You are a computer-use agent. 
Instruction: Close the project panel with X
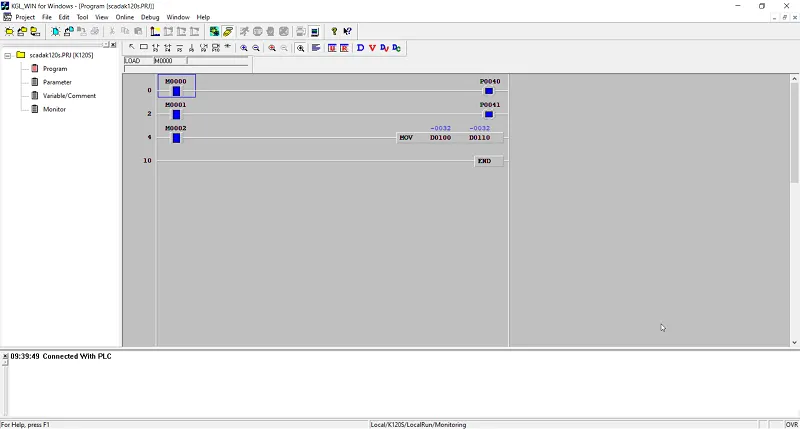point(113,45)
